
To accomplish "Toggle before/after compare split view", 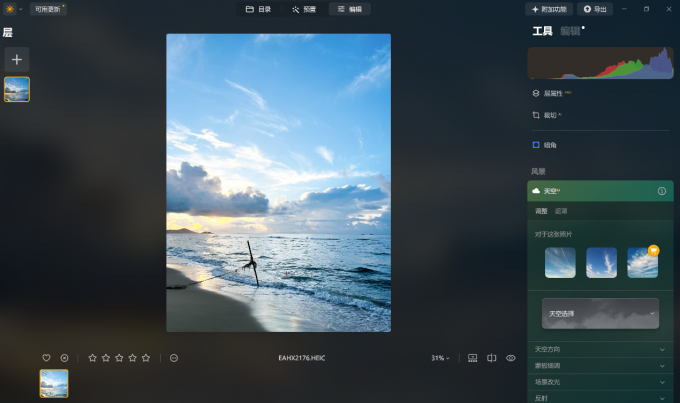I will point(491,358).
